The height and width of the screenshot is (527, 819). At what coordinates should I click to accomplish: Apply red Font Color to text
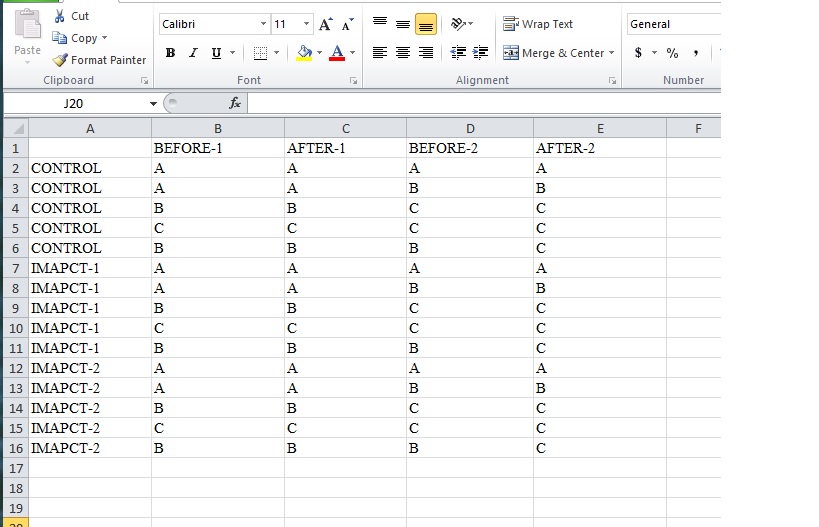(x=337, y=53)
